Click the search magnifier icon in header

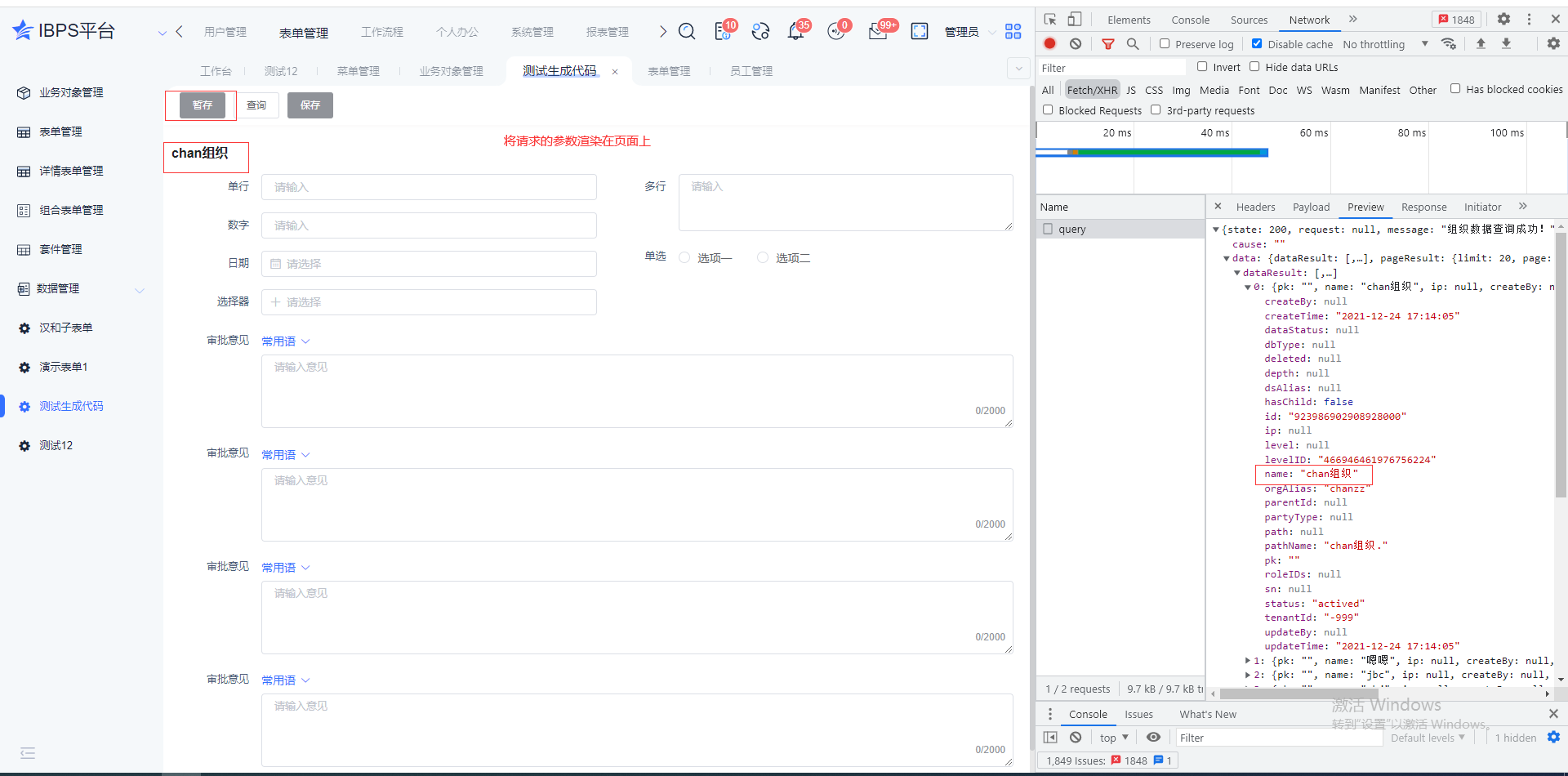pos(687,32)
